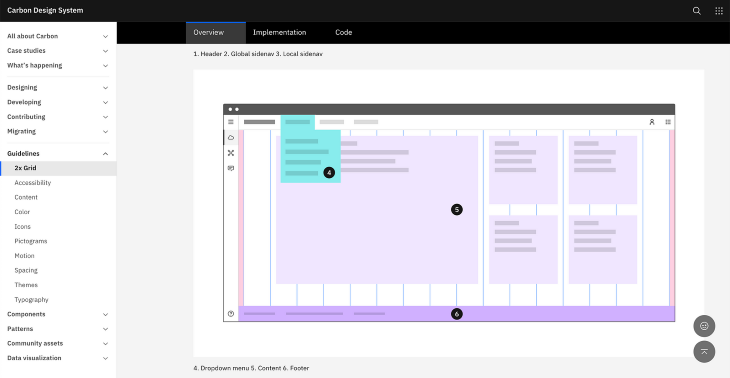Screen dimensions: 730x378
Task: Click the user avatar icon in diagram
Action: 652,122
